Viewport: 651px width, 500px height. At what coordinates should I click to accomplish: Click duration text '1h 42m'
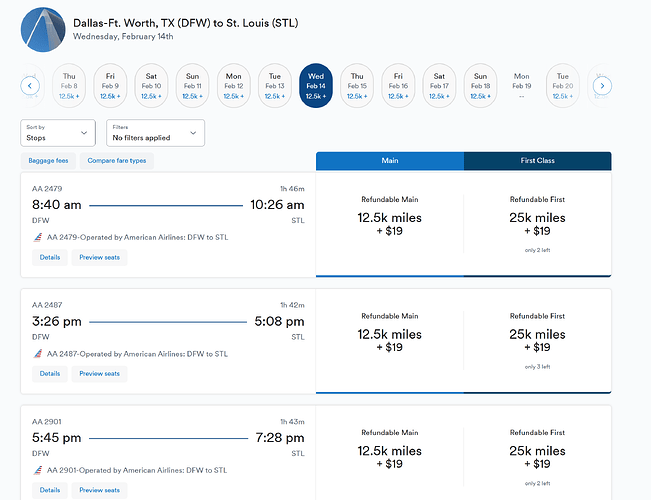292,305
